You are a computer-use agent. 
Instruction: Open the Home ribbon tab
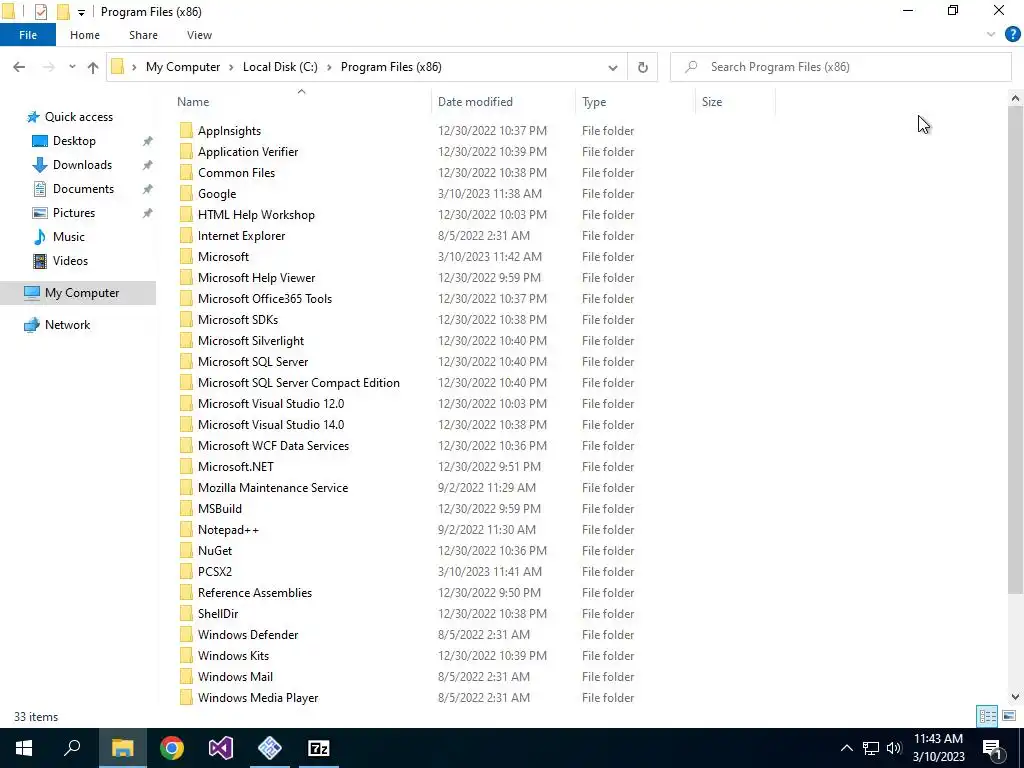[x=85, y=35]
